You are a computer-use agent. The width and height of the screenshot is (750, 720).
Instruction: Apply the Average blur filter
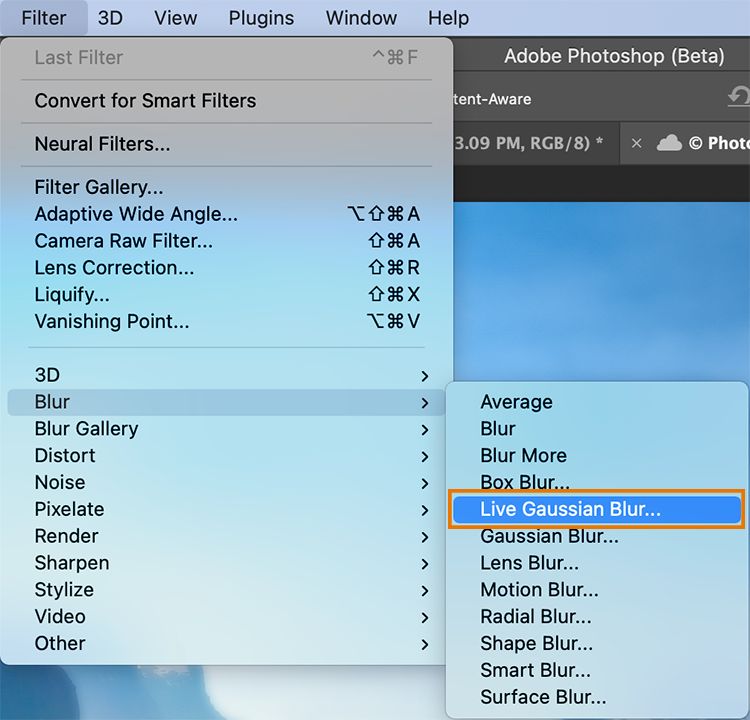(x=516, y=402)
